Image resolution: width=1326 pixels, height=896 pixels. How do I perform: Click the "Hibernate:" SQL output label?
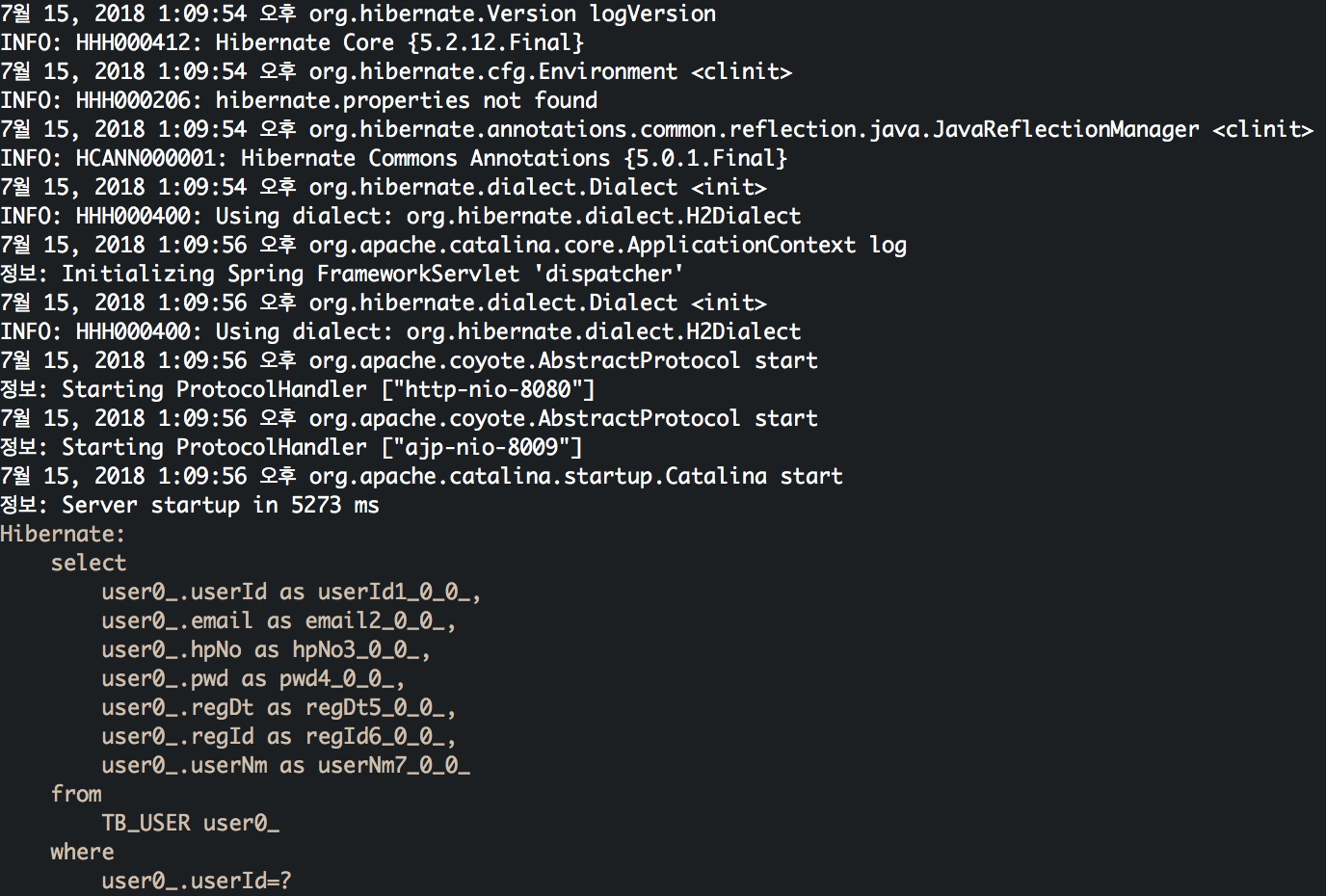(x=63, y=535)
